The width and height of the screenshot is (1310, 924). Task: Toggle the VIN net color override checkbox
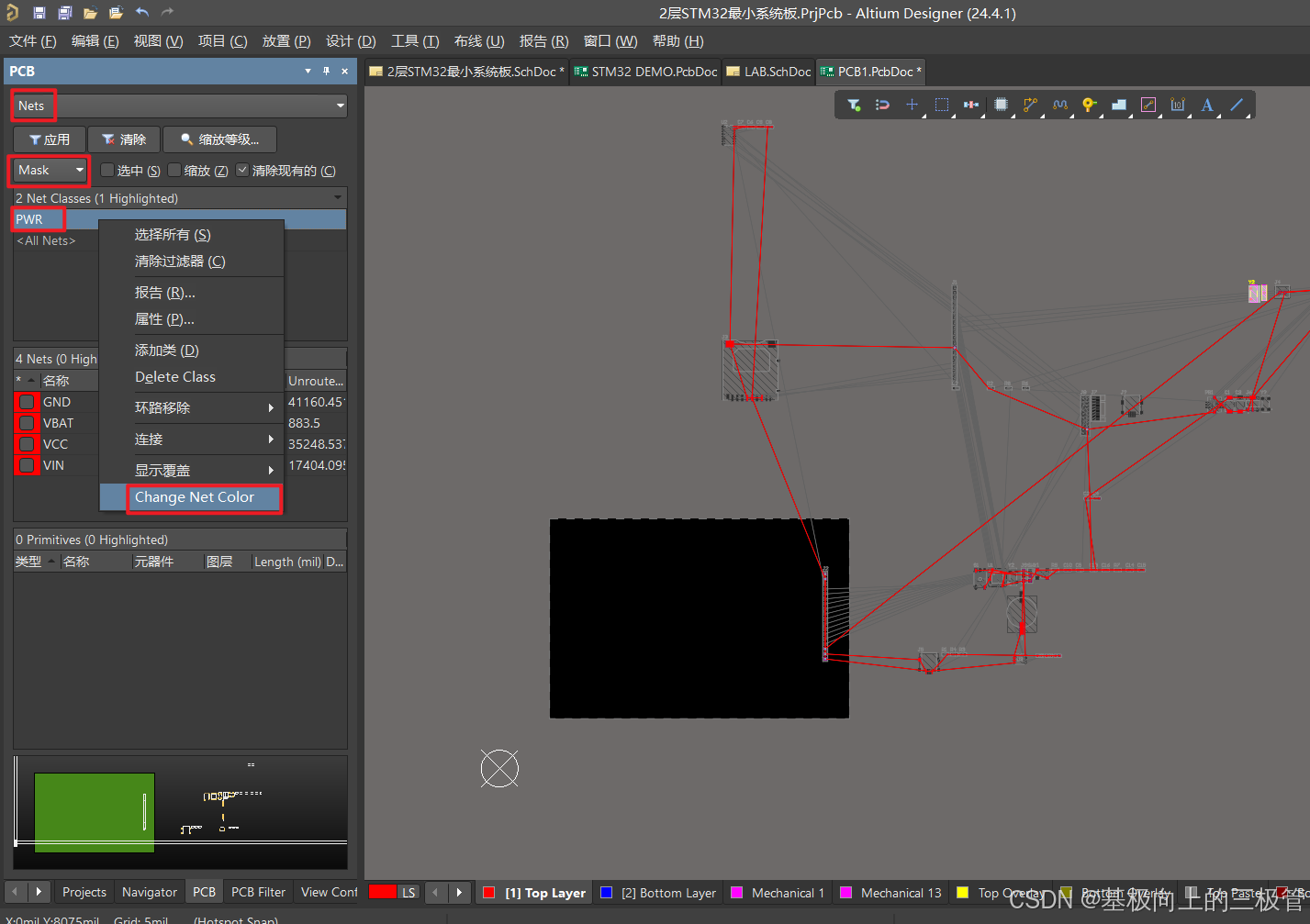coord(27,465)
